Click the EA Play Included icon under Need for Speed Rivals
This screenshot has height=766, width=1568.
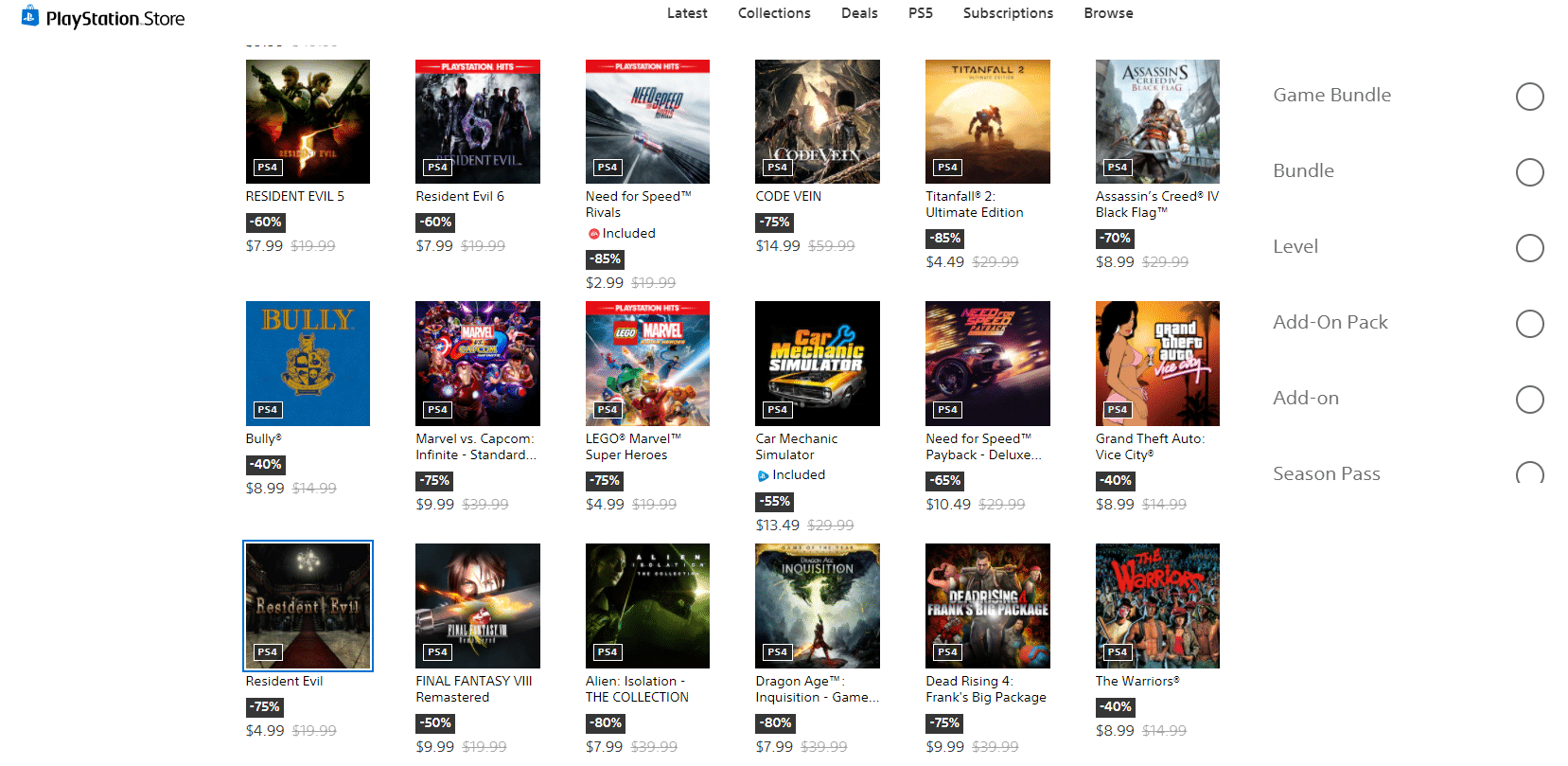click(593, 234)
